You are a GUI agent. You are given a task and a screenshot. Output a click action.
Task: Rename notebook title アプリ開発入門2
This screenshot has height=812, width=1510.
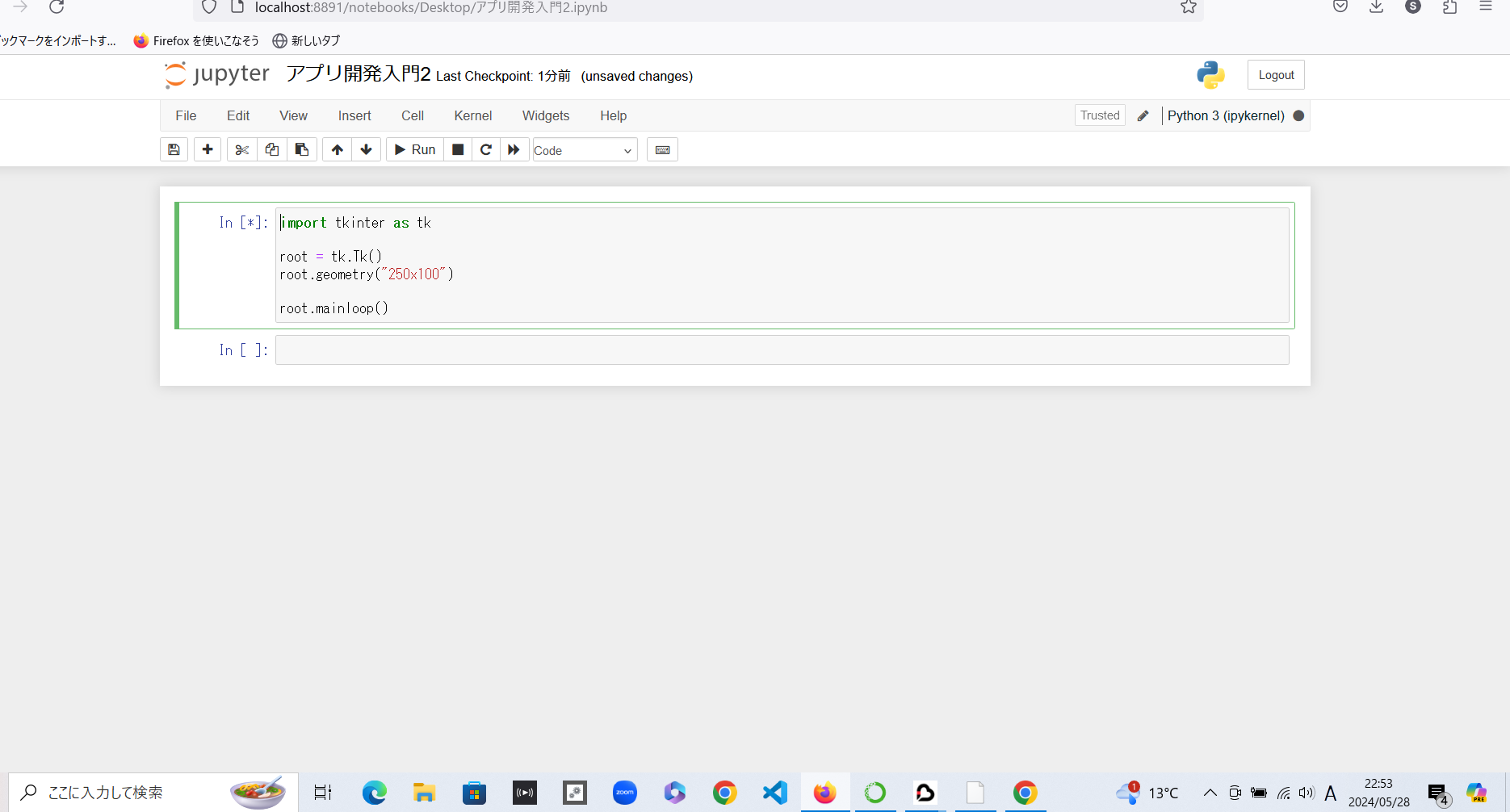[359, 74]
